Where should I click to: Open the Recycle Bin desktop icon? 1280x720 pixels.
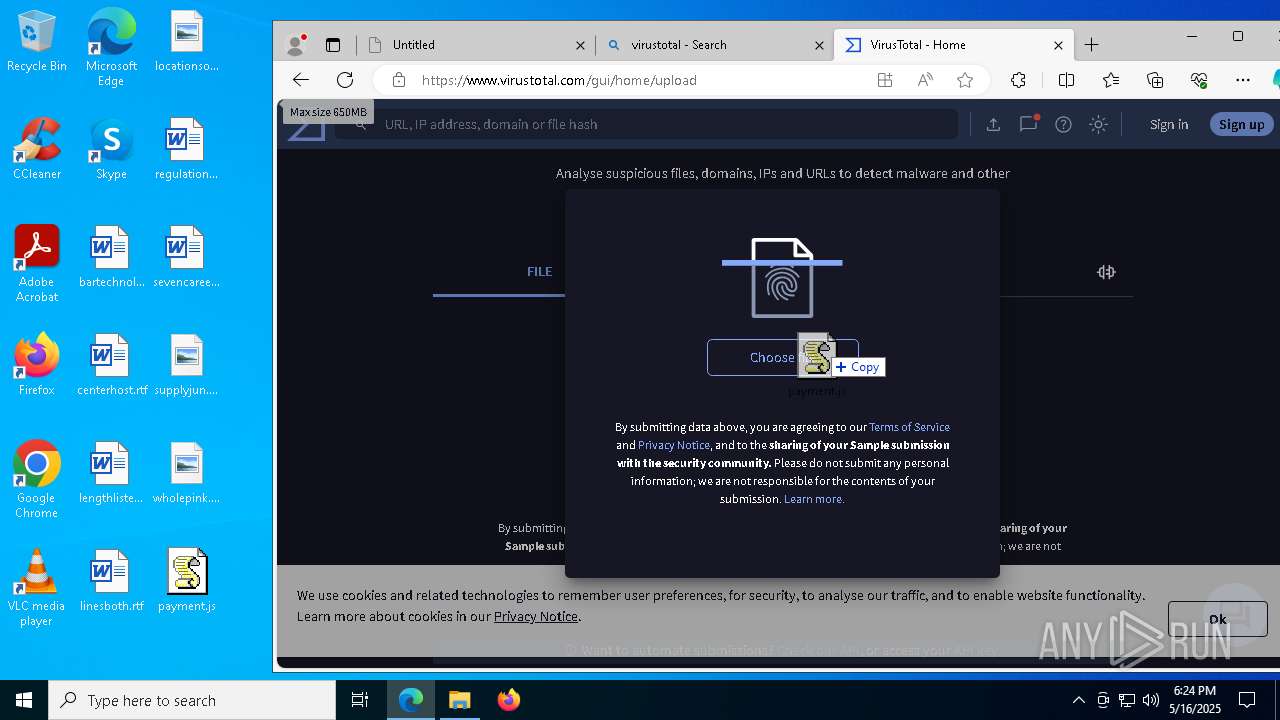[x=37, y=42]
